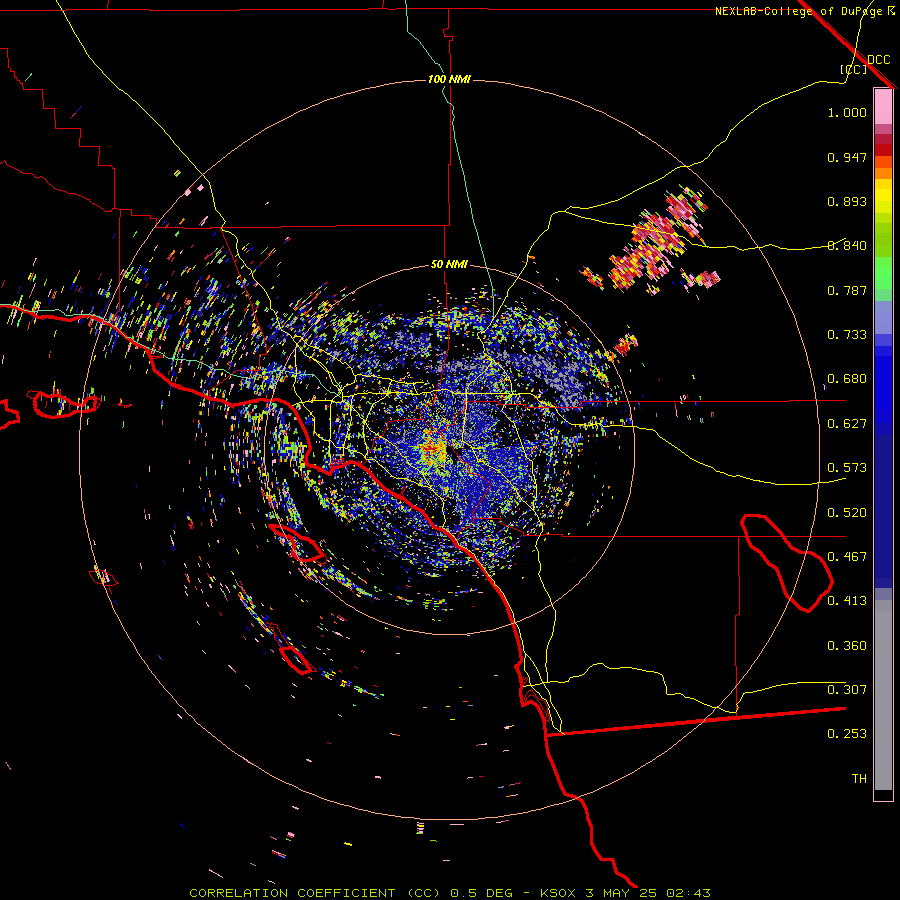The height and width of the screenshot is (900, 900).
Task: Click the 3 MAY 25 02:43 timestamp
Action: (647, 893)
